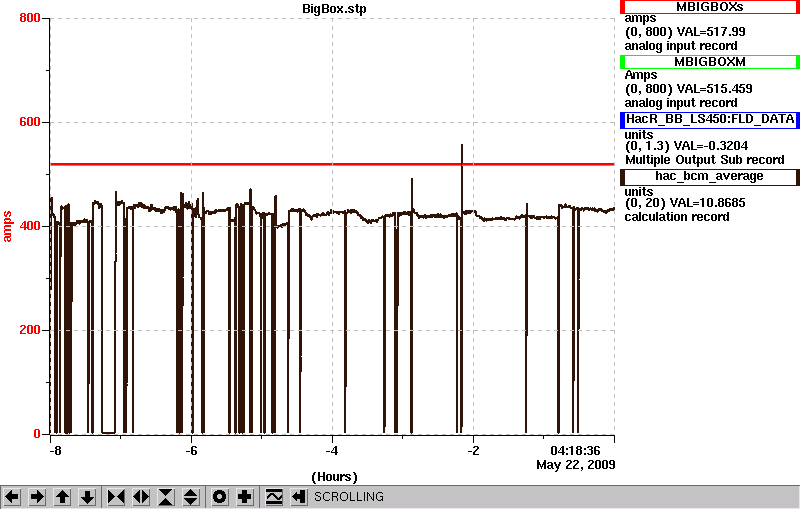This screenshot has height=509, width=800.
Task: Select the HacR_BB_LS450:FLD_DATA legend entry
Action: 710,119
